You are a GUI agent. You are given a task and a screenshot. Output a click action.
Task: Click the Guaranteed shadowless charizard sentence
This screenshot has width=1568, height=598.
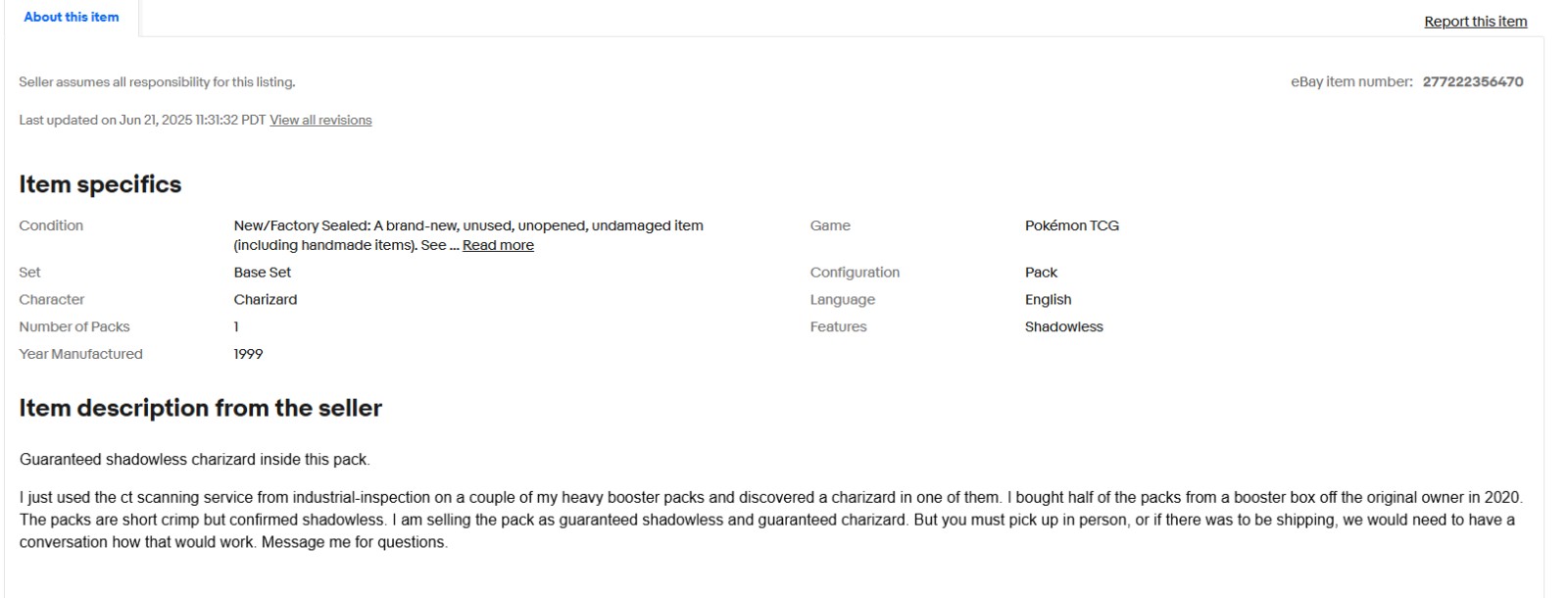(194, 460)
